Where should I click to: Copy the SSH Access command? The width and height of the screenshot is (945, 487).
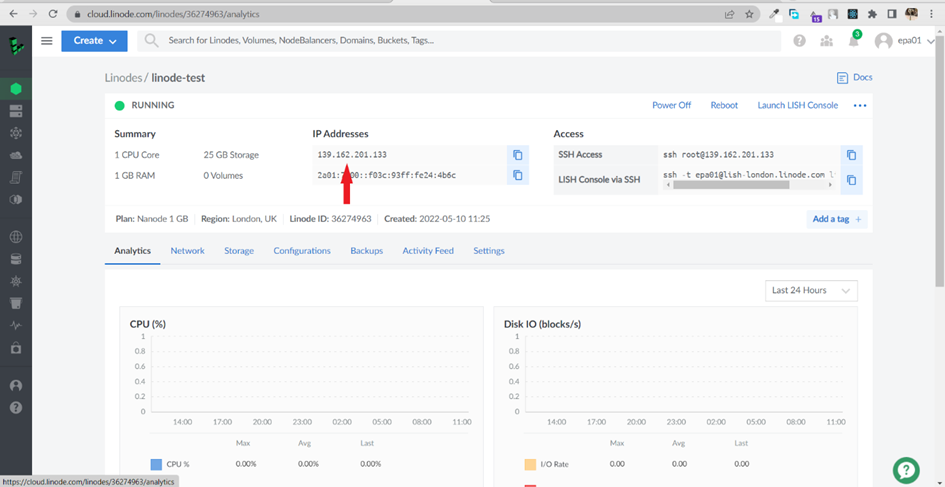(852, 155)
